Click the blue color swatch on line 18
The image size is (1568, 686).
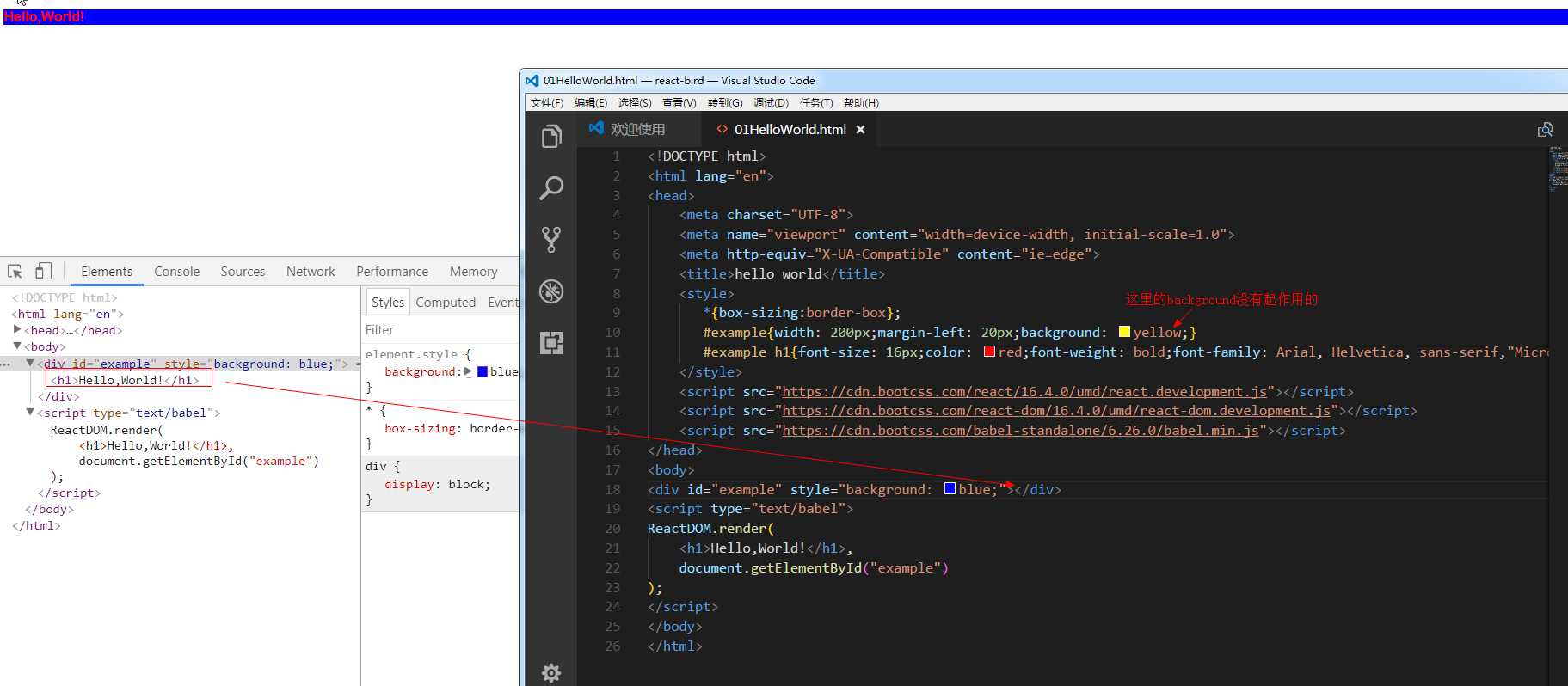tap(950, 488)
